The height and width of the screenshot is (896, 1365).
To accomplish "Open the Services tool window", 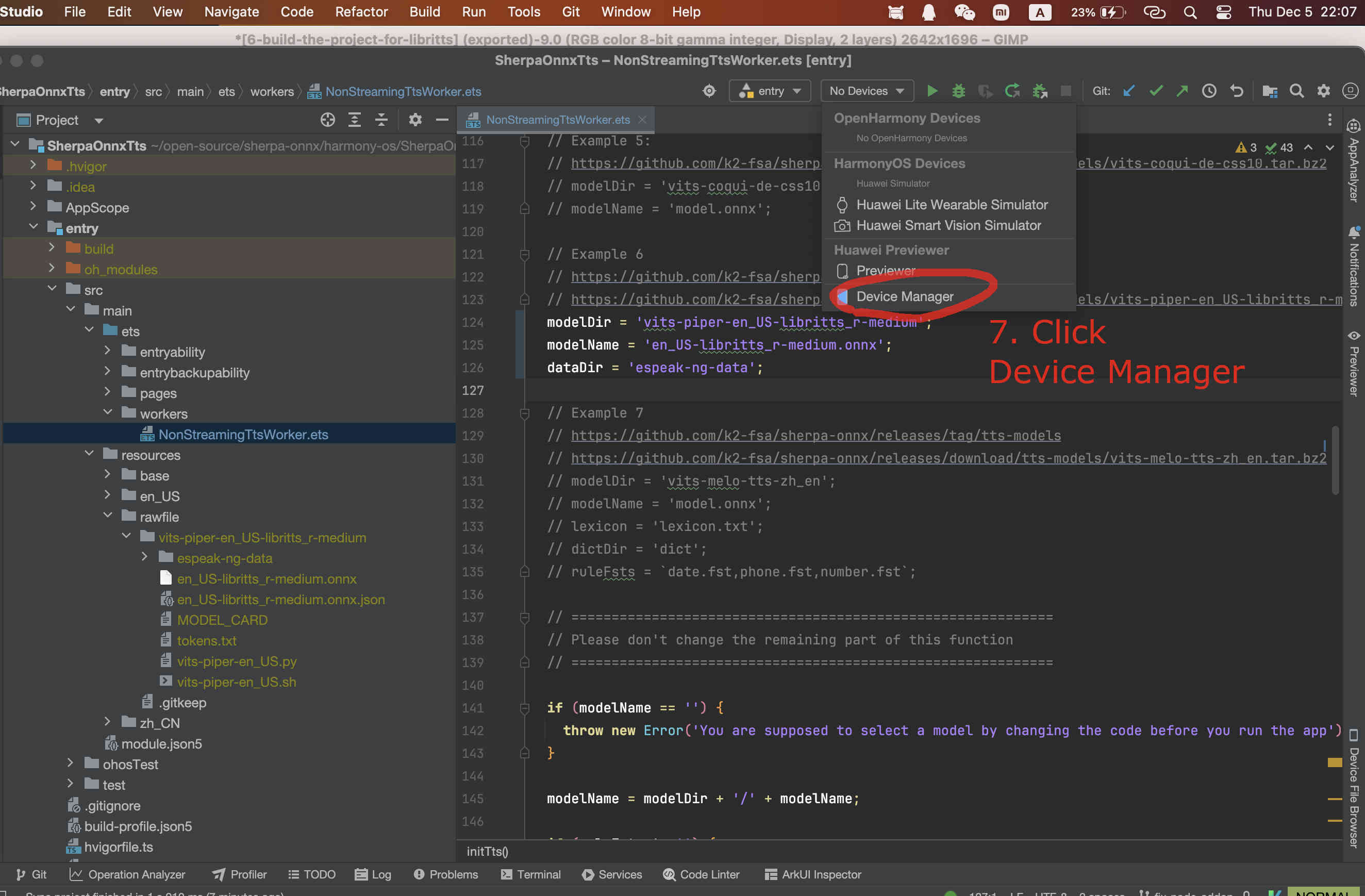I will click(x=611, y=874).
